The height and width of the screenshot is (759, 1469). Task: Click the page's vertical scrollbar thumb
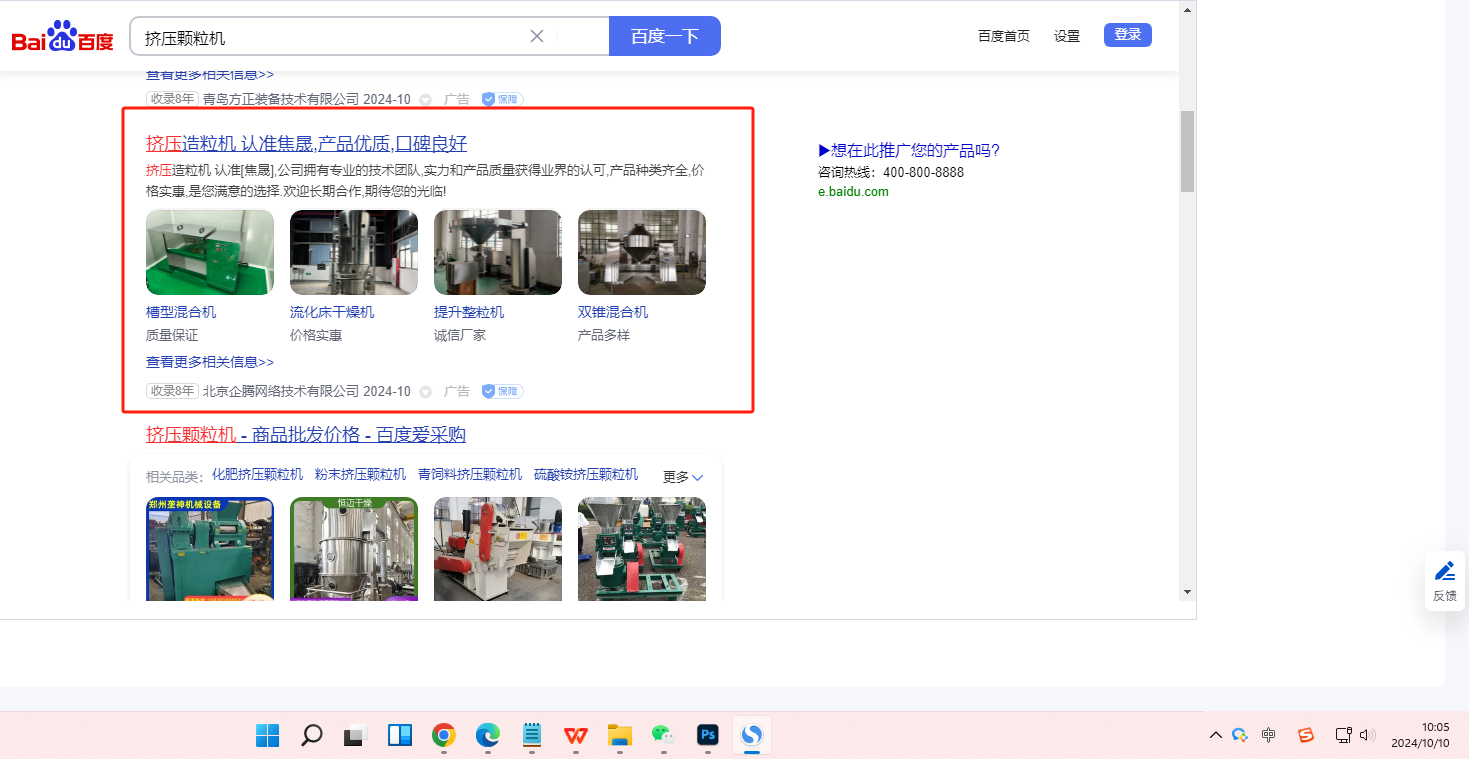tap(1187, 150)
